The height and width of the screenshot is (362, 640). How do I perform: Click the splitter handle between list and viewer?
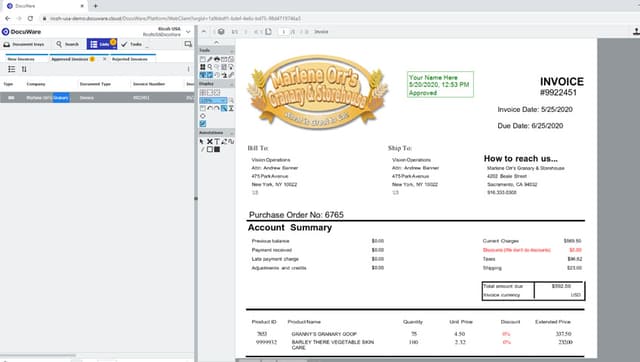click(196, 198)
